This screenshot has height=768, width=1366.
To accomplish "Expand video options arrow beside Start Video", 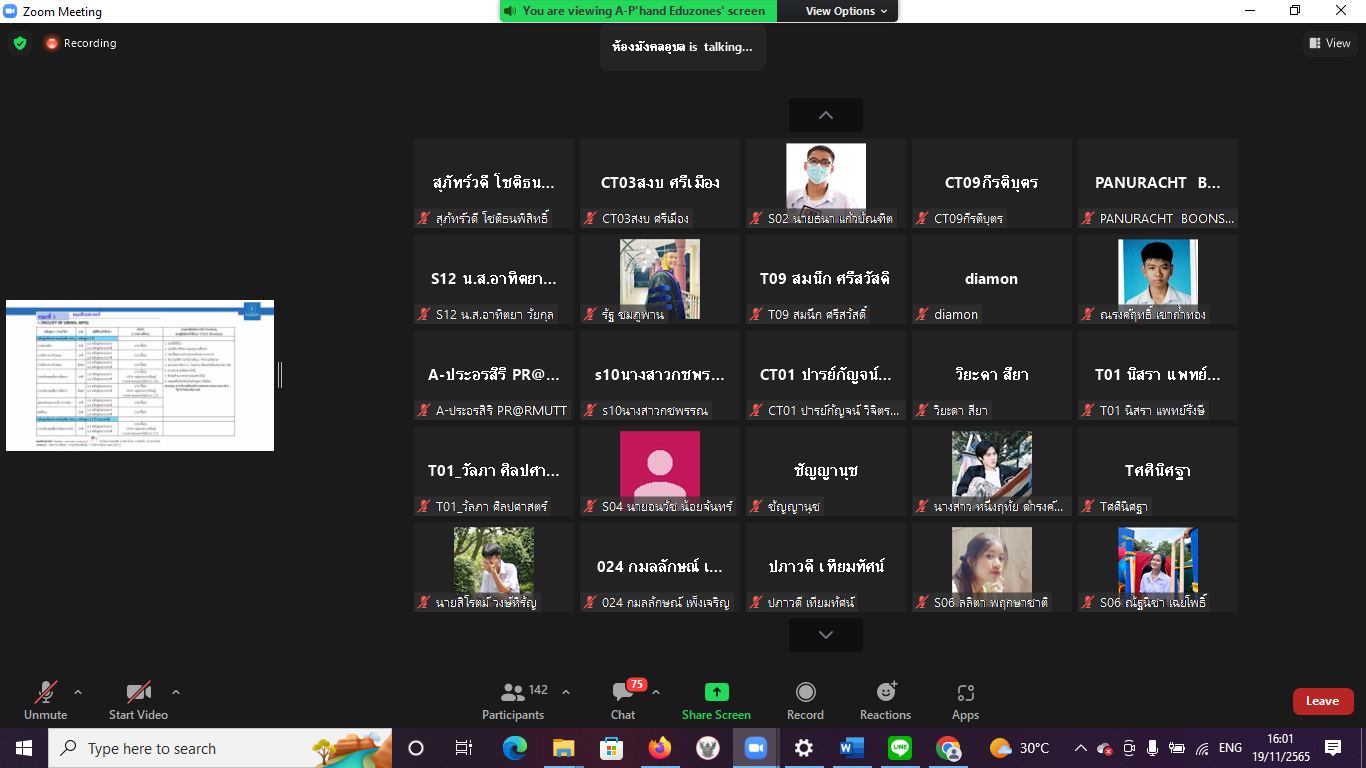I will click(176, 692).
